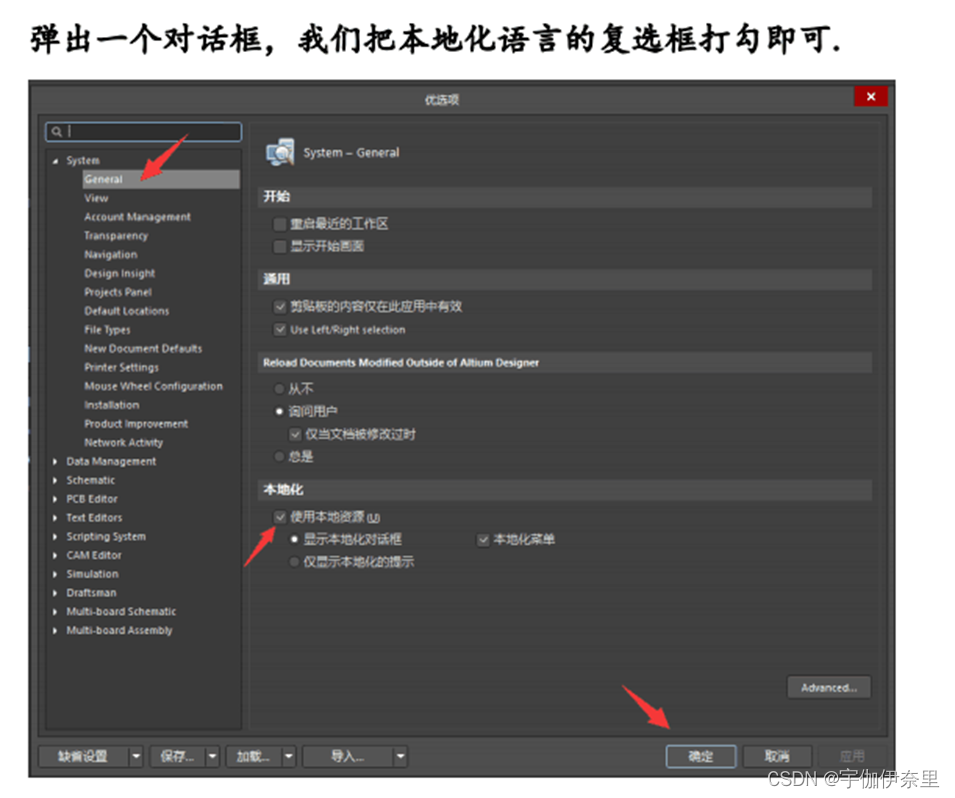
Task: Collapse the System tree node
Action: (55, 161)
